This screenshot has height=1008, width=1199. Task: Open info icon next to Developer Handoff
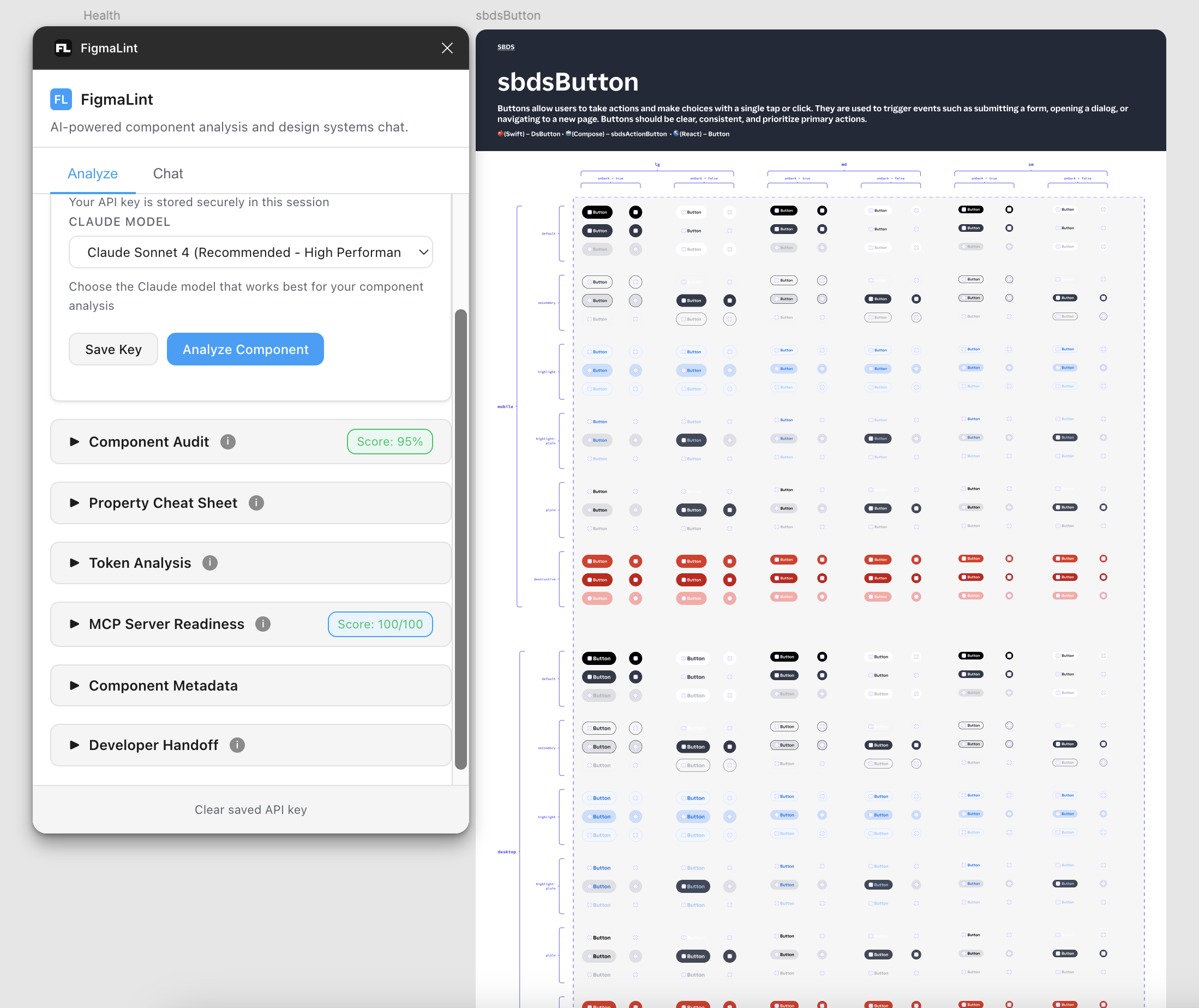[x=237, y=745]
